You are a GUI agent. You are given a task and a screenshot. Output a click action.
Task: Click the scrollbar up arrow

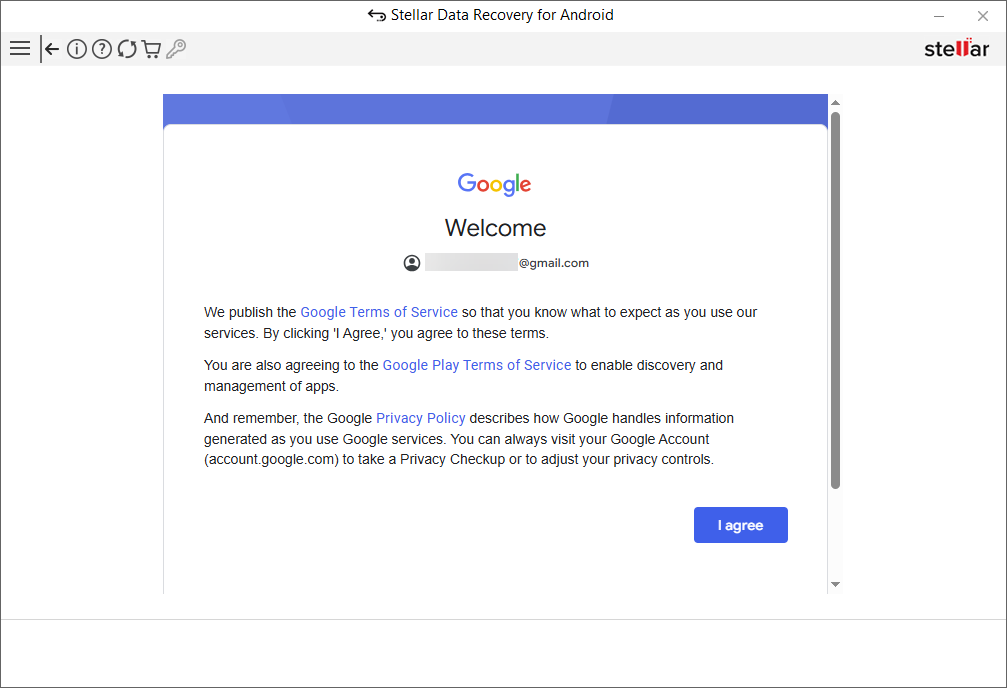(835, 102)
